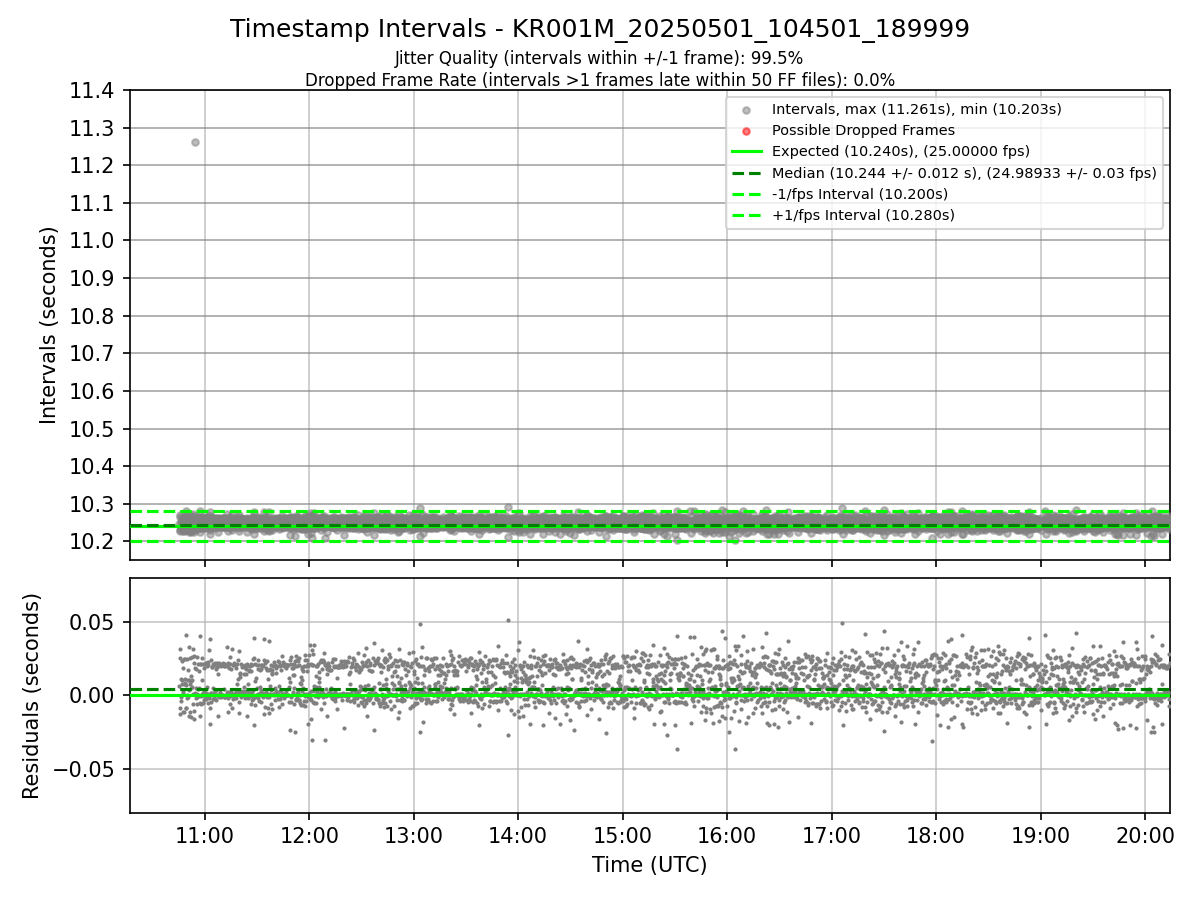The height and width of the screenshot is (900, 1200).
Task: Click the 'Residuals (seconds)' y-axis label
Action: point(32,696)
